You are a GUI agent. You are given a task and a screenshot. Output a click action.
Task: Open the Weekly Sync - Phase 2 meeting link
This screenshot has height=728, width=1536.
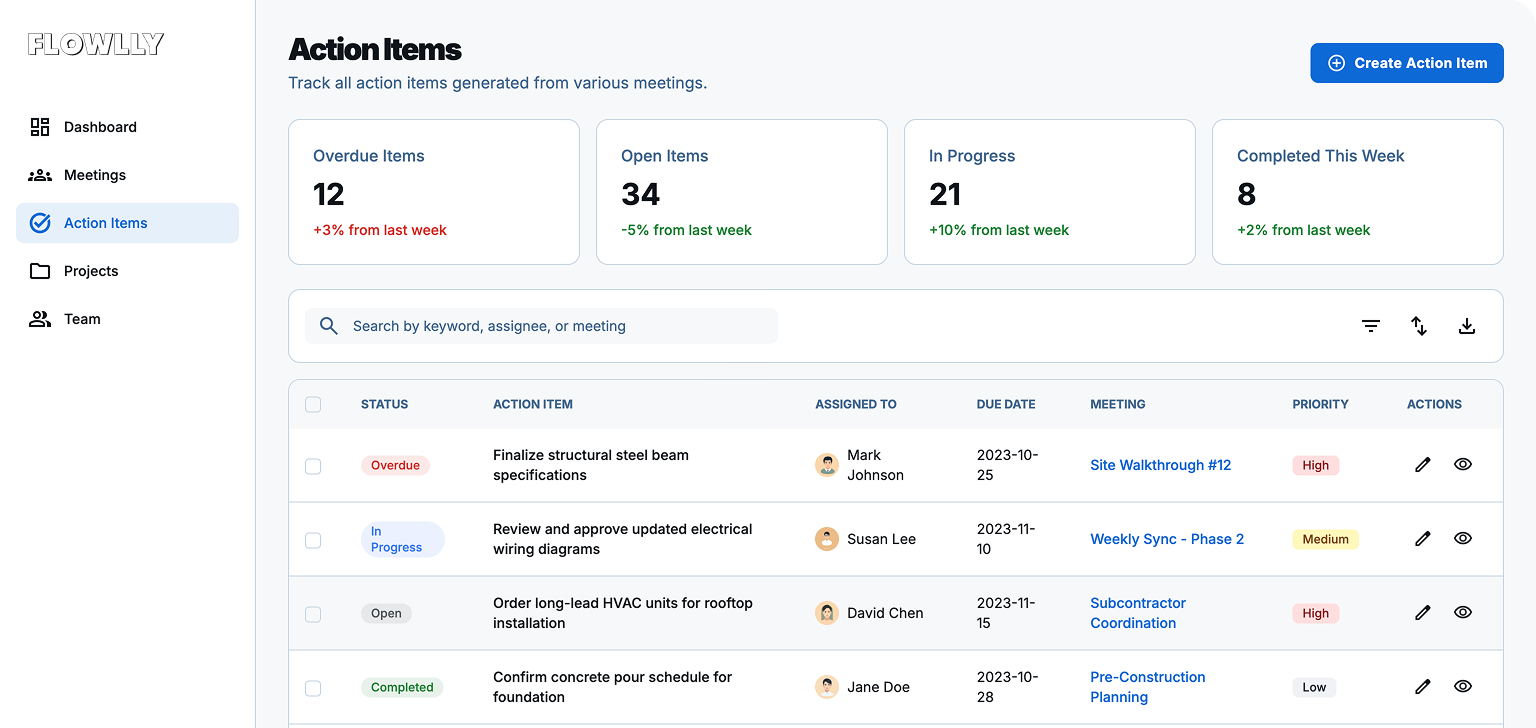1166,539
